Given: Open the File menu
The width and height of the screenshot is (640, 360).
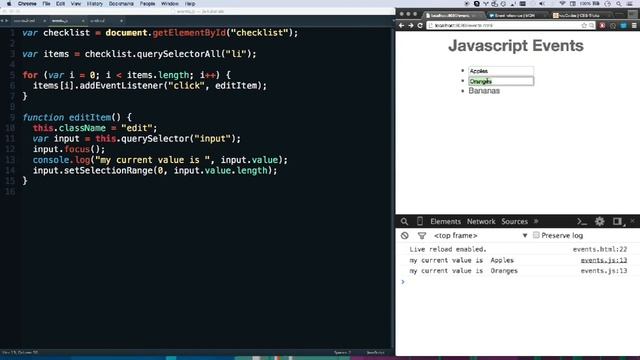Looking at the screenshot, I should tap(47, 4).
